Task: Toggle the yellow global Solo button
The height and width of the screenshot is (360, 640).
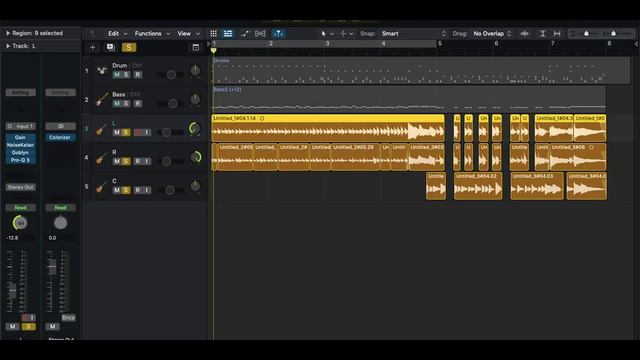Action: pyautogui.click(x=129, y=47)
